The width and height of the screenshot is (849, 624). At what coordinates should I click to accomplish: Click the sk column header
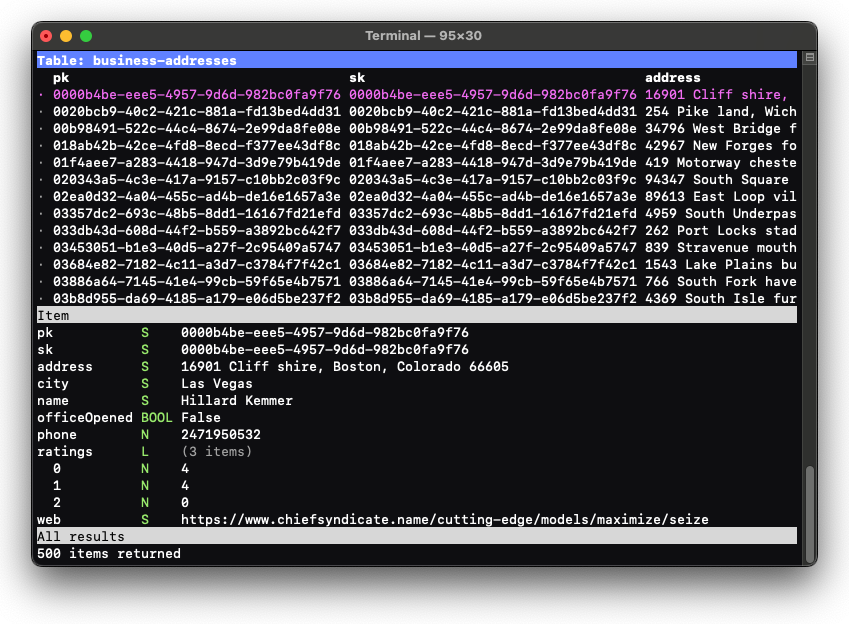point(357,78)
